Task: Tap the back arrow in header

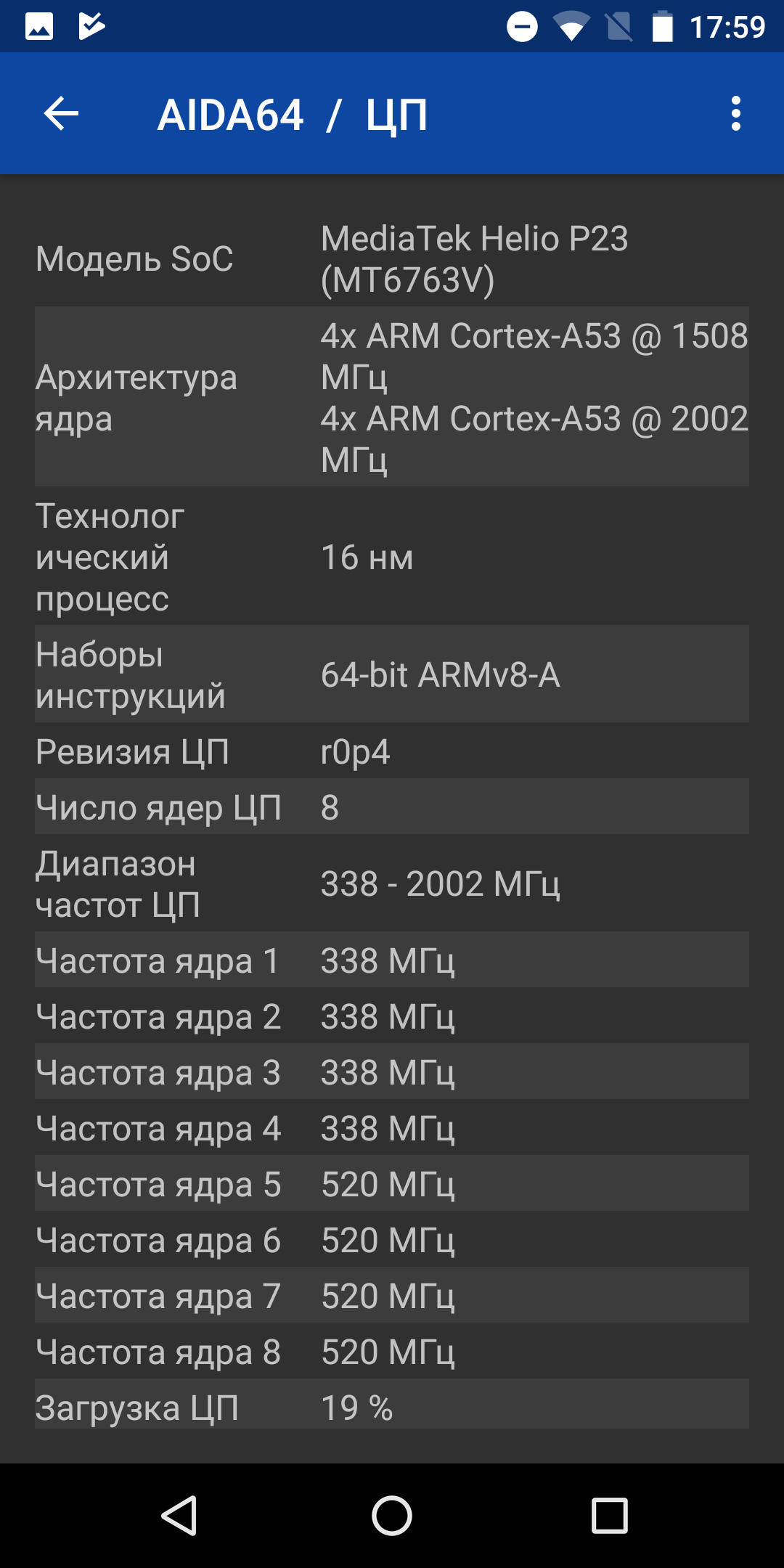Action: [61, 114]
